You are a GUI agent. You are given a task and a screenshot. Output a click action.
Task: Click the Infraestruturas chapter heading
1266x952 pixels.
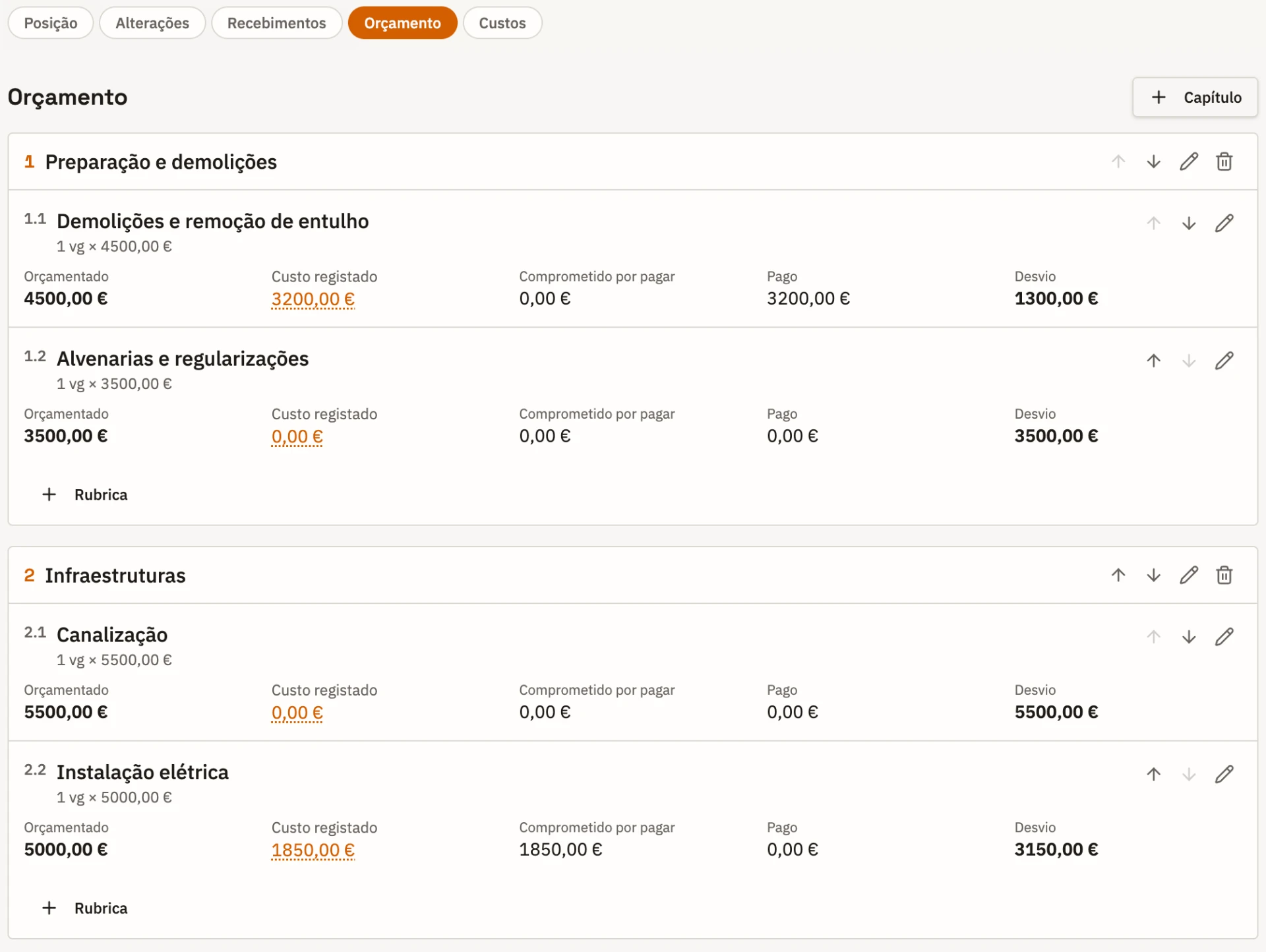tap(115, 576)
